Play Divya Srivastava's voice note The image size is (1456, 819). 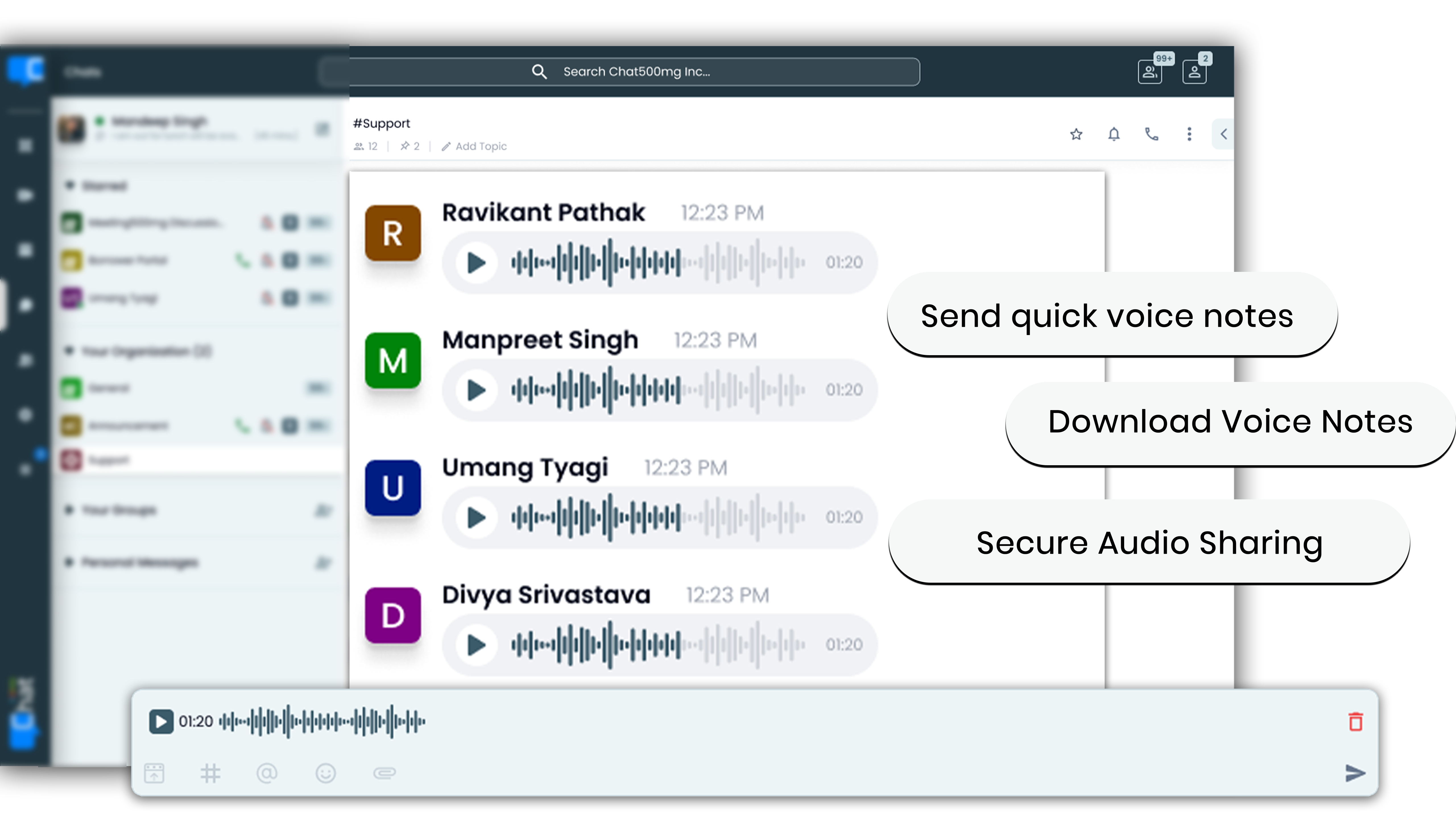pos(477,645)
